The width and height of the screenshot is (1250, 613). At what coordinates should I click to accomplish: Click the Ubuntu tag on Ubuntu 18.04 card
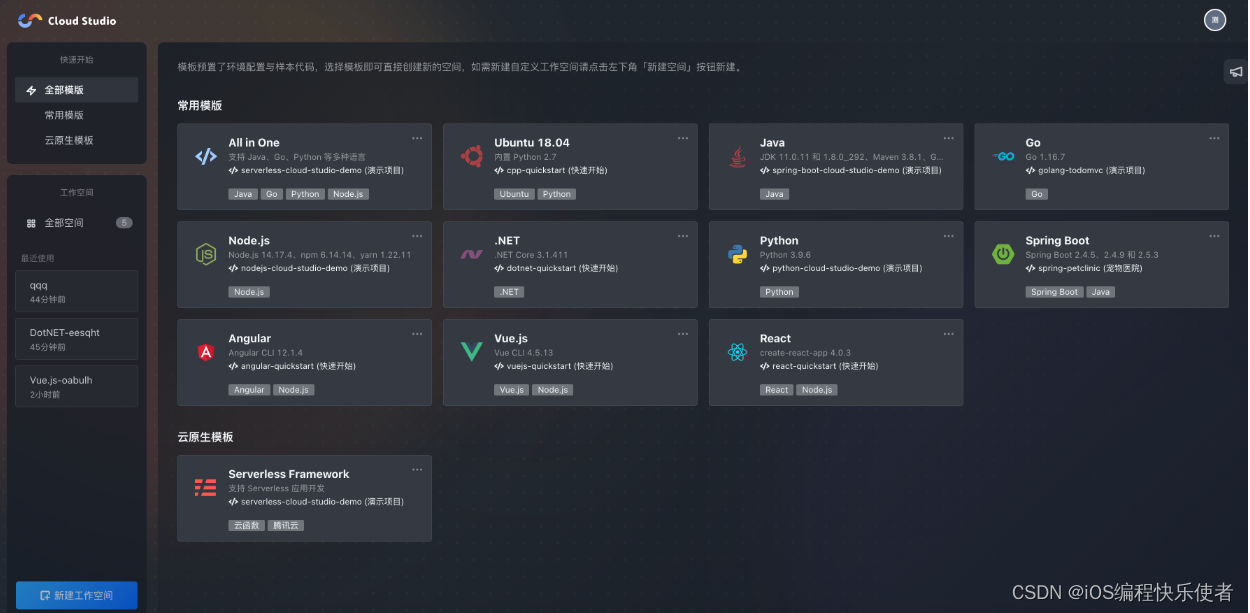(x=514, y=194)
